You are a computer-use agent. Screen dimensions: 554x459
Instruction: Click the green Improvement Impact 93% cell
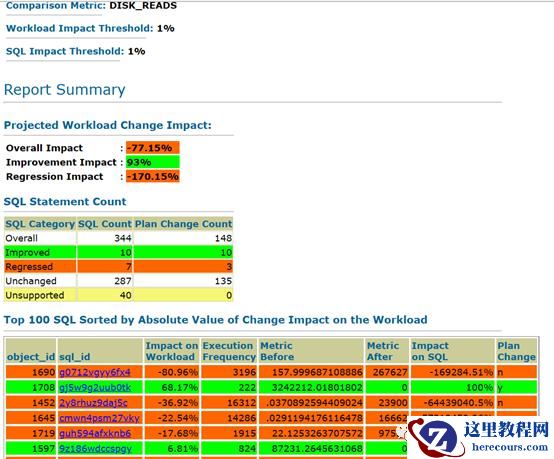(153, 162)
